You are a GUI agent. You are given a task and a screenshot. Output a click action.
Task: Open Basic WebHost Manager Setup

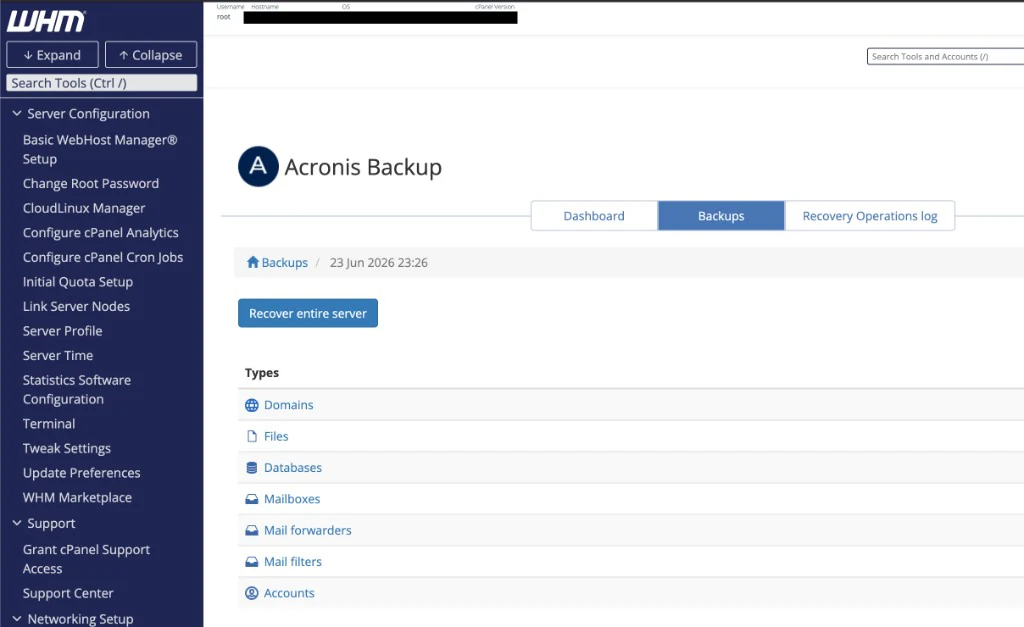pos(100,150)
